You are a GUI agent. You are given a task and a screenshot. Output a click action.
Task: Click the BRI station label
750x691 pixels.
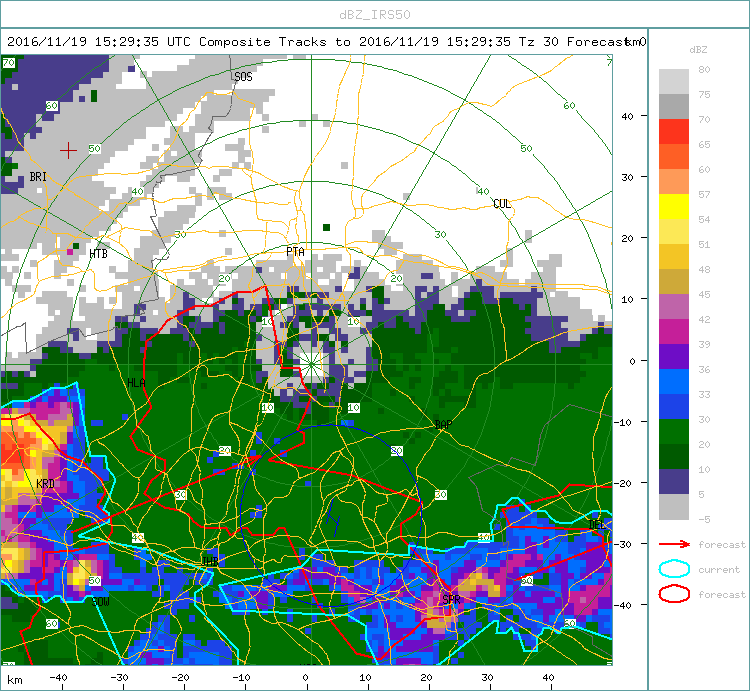click(38, 176)
